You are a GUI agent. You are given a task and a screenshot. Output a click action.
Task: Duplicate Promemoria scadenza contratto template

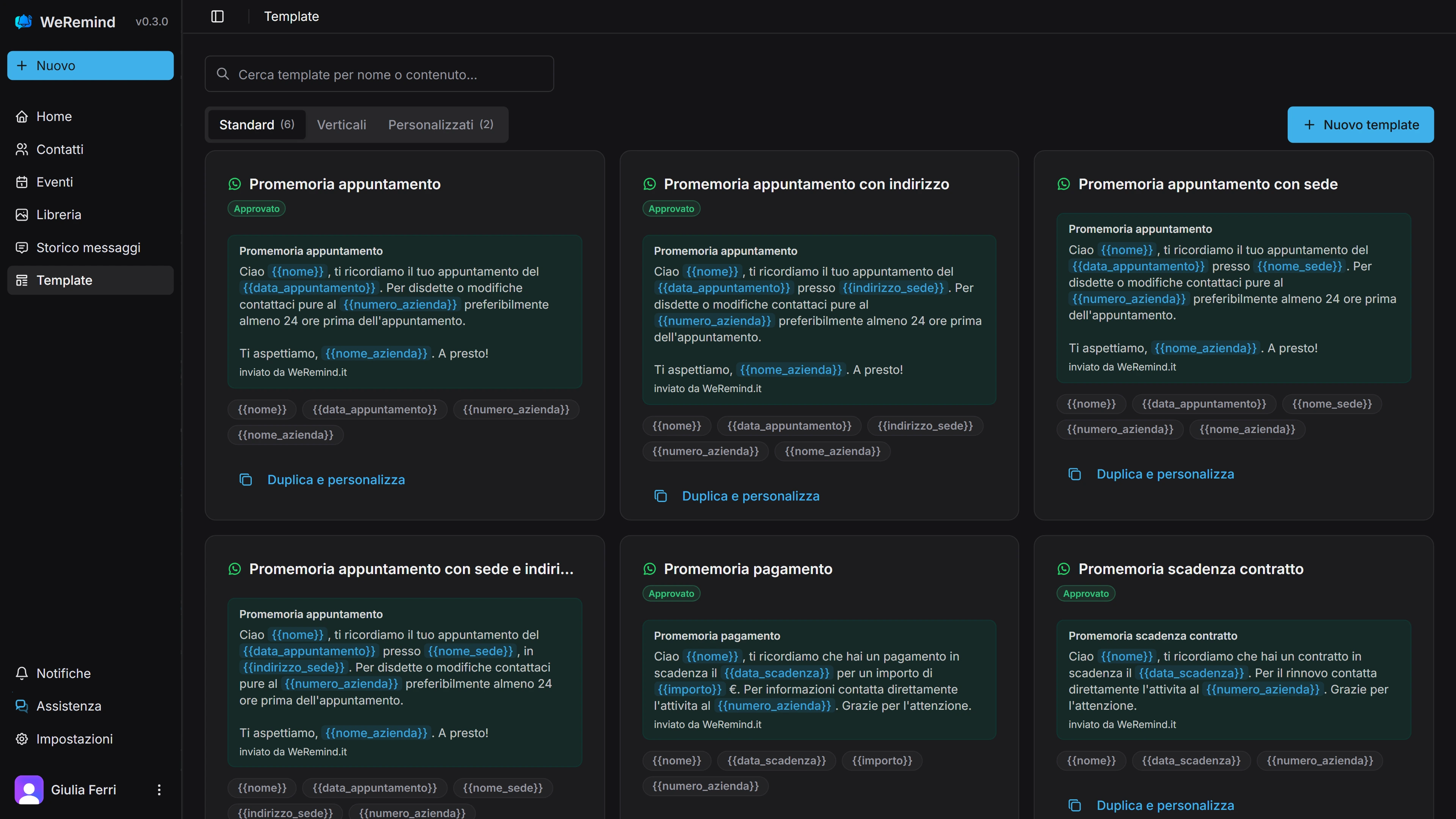[x=1152, y=805]
